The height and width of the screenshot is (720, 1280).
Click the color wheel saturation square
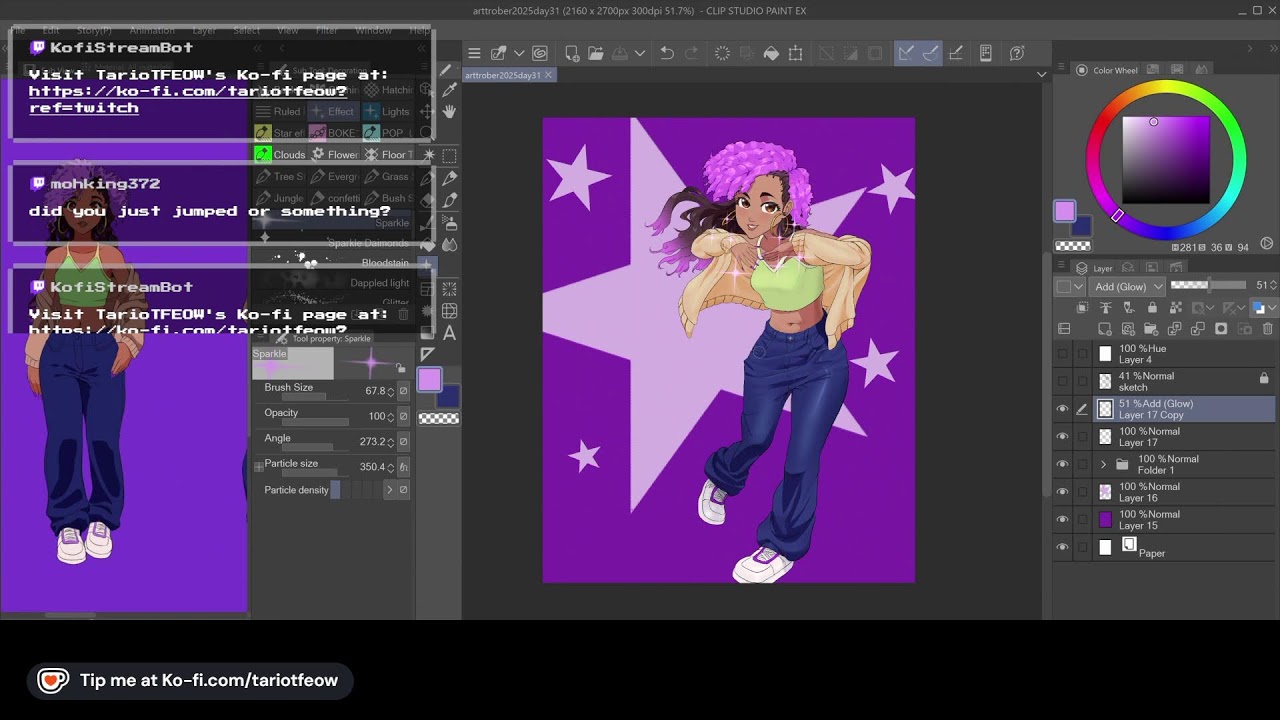pyautogui.click(x=1165, y=160)
